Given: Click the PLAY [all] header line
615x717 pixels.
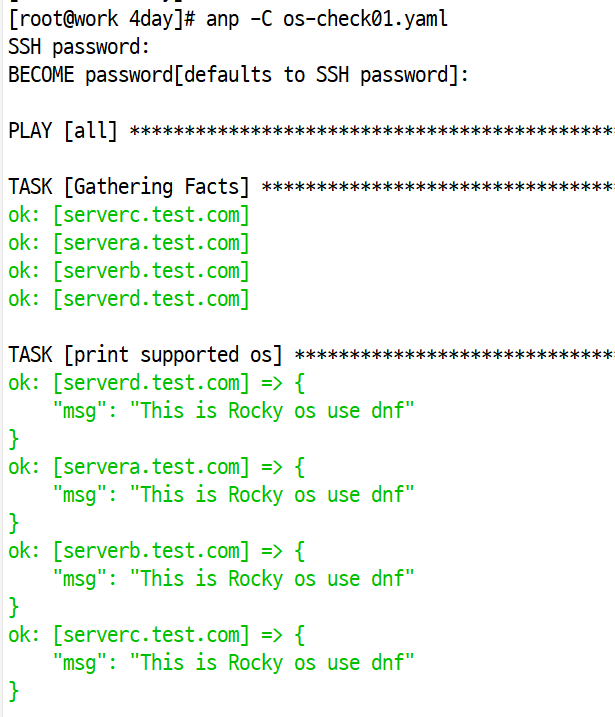Looking at the screenshot, I should 311,131.
